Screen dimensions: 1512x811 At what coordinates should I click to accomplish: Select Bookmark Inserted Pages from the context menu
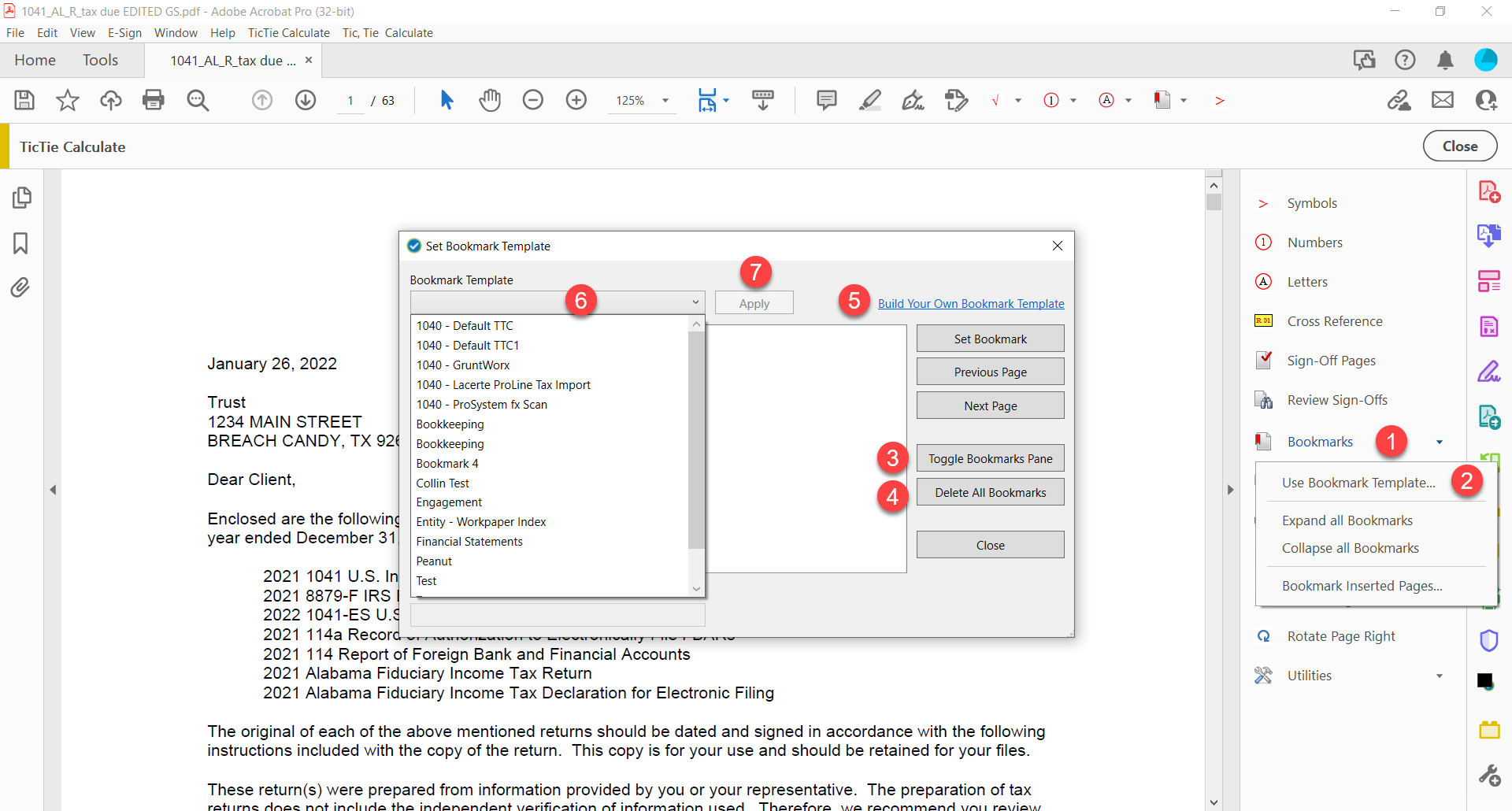1362,585
